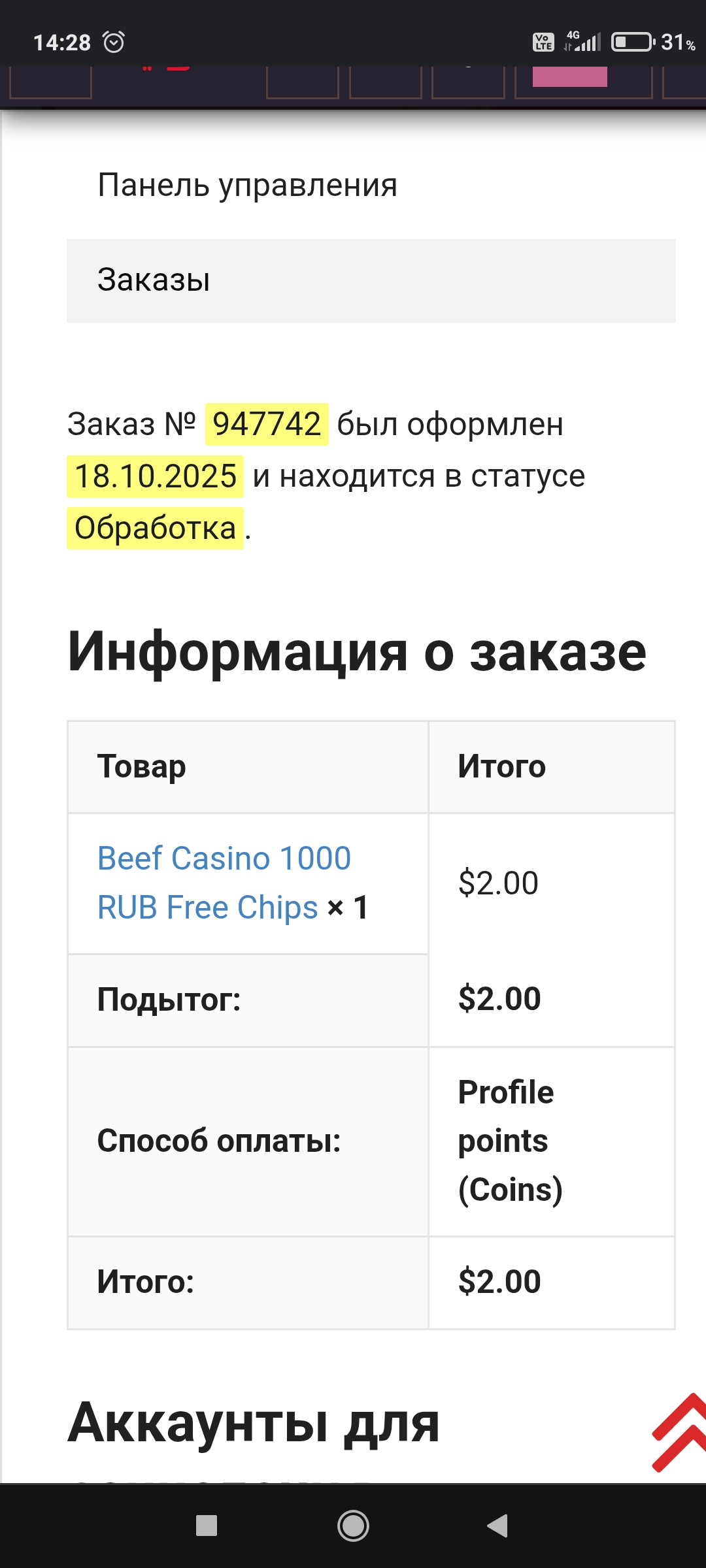Tap the battery icon in status bar
Image resolution: width=706 pixels, height=1568 pixels.
click(x=632, y=42)
